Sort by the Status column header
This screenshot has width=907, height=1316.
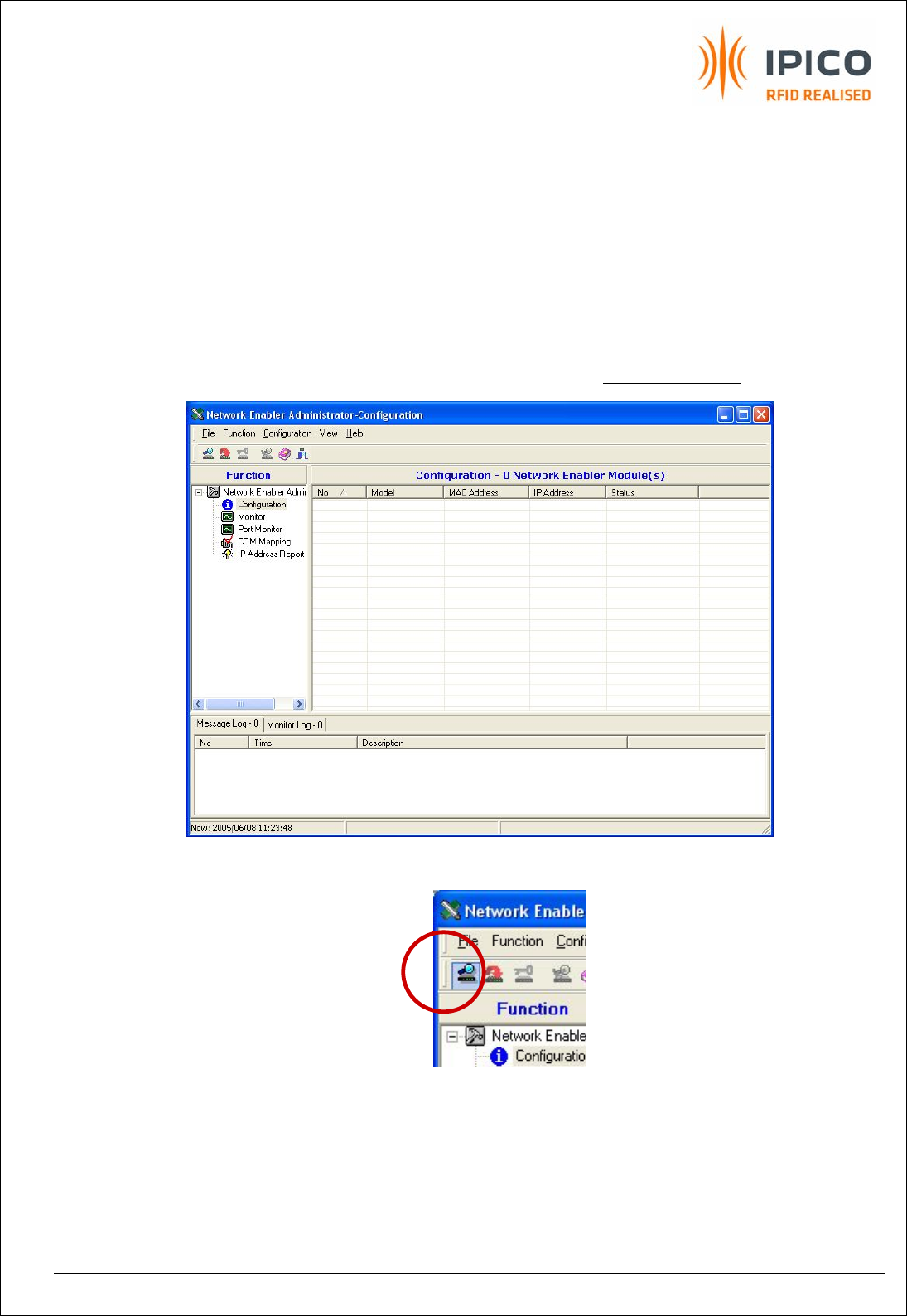(653, 492)
